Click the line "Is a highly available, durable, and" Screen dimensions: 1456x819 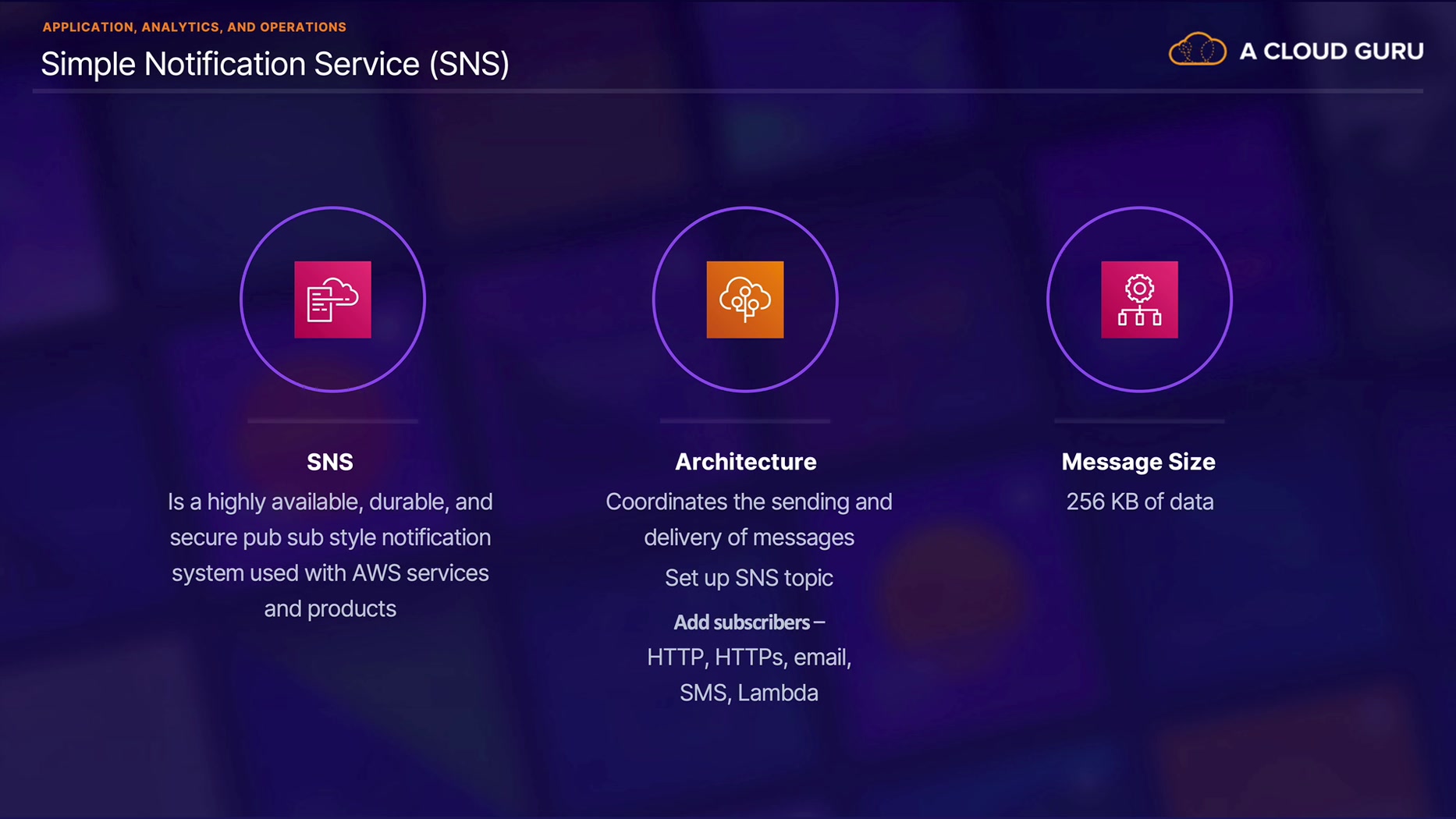330,502
